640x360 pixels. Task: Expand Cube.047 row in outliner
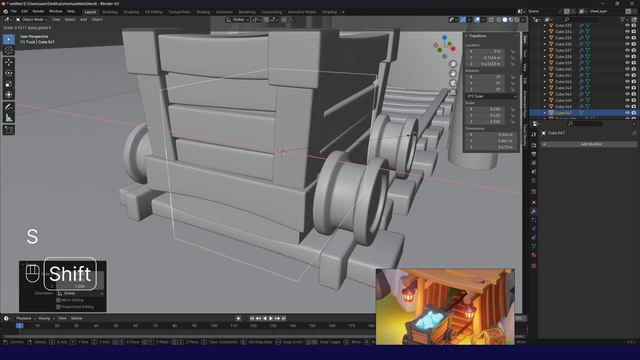coord(544,113)
